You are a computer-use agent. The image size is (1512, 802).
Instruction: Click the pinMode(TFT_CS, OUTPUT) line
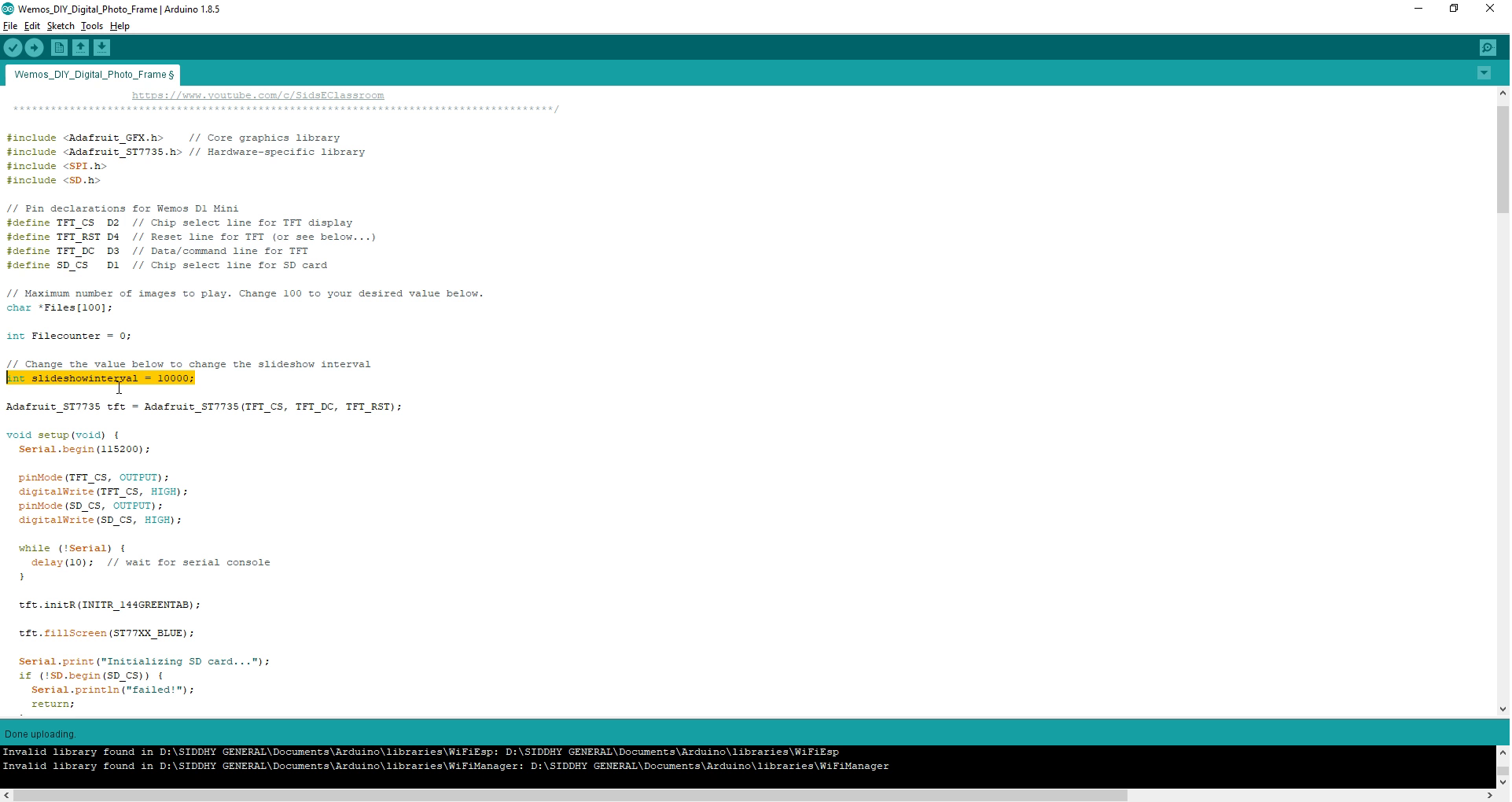(94, 477)
